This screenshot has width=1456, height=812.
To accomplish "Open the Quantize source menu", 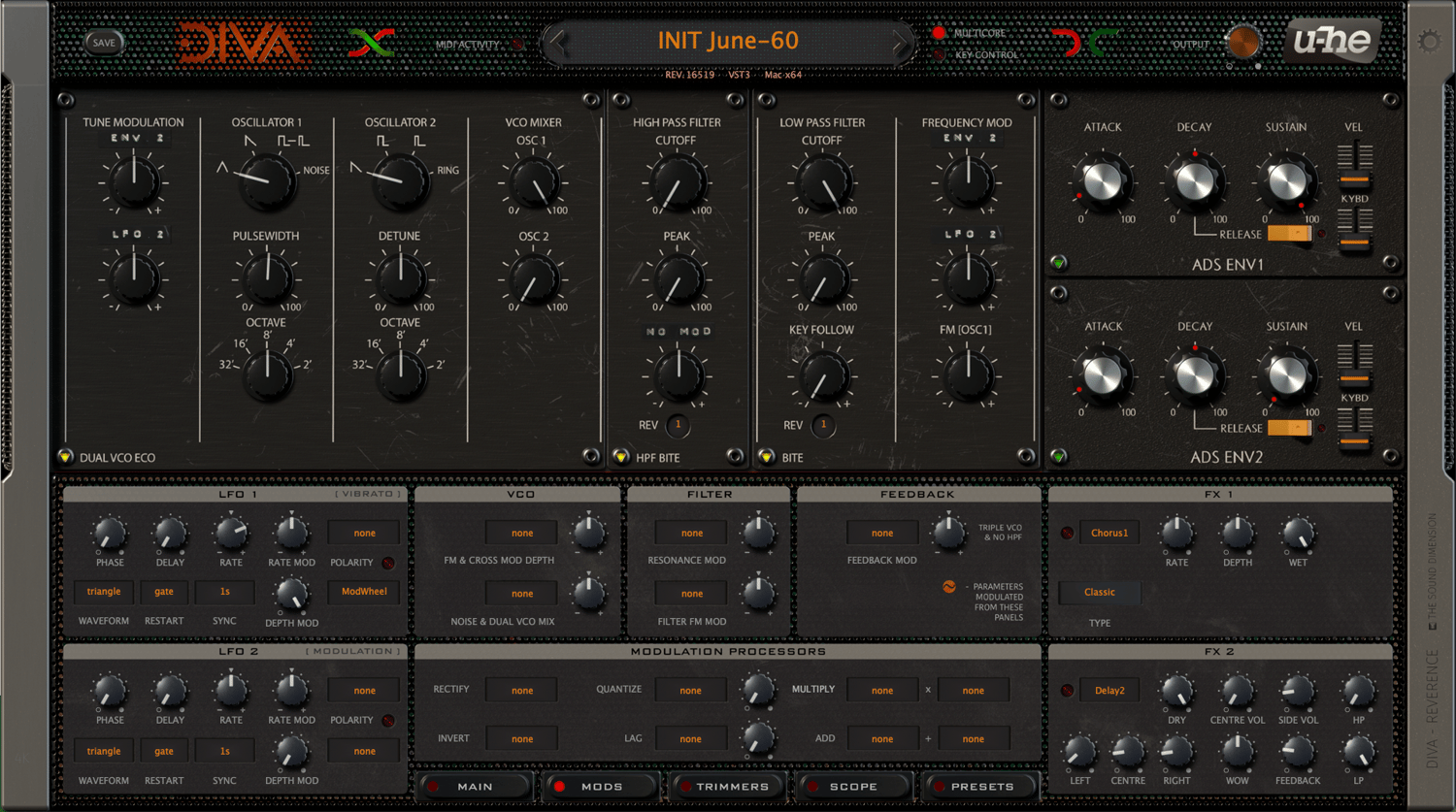I will [690, 691].
